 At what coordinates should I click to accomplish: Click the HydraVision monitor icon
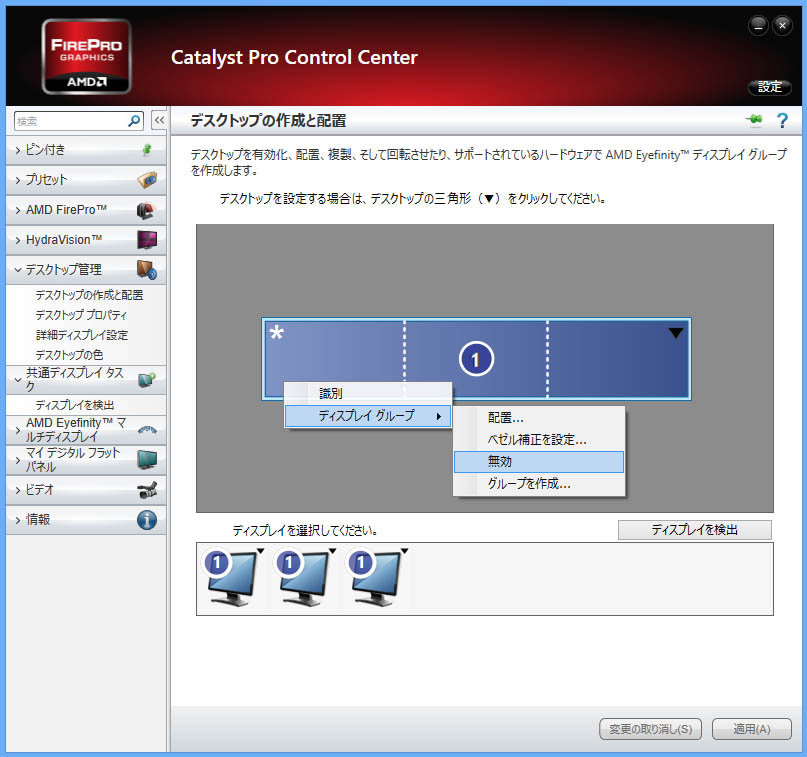tap(147, 240)
